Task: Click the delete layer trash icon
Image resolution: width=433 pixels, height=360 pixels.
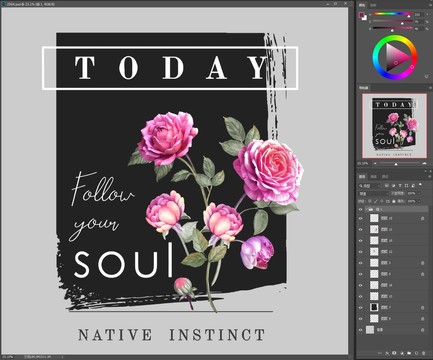Action: pos(424,353)
